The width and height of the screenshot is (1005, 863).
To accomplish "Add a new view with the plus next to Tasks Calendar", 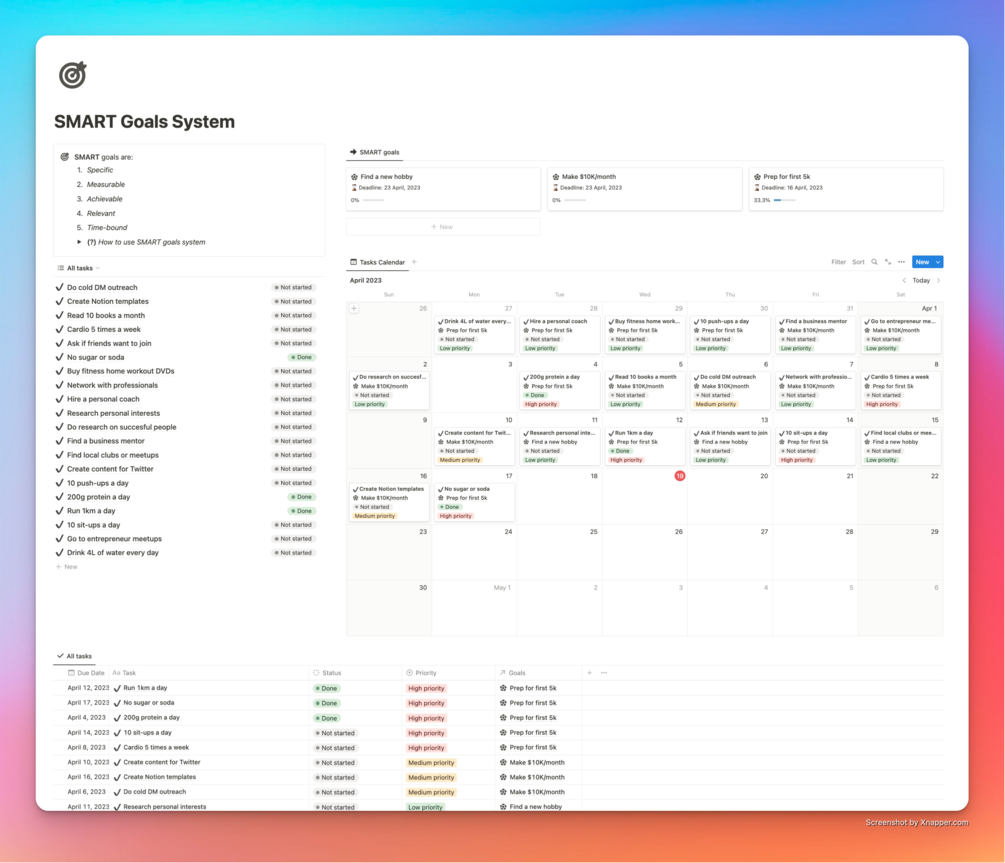I will point(414,262).
